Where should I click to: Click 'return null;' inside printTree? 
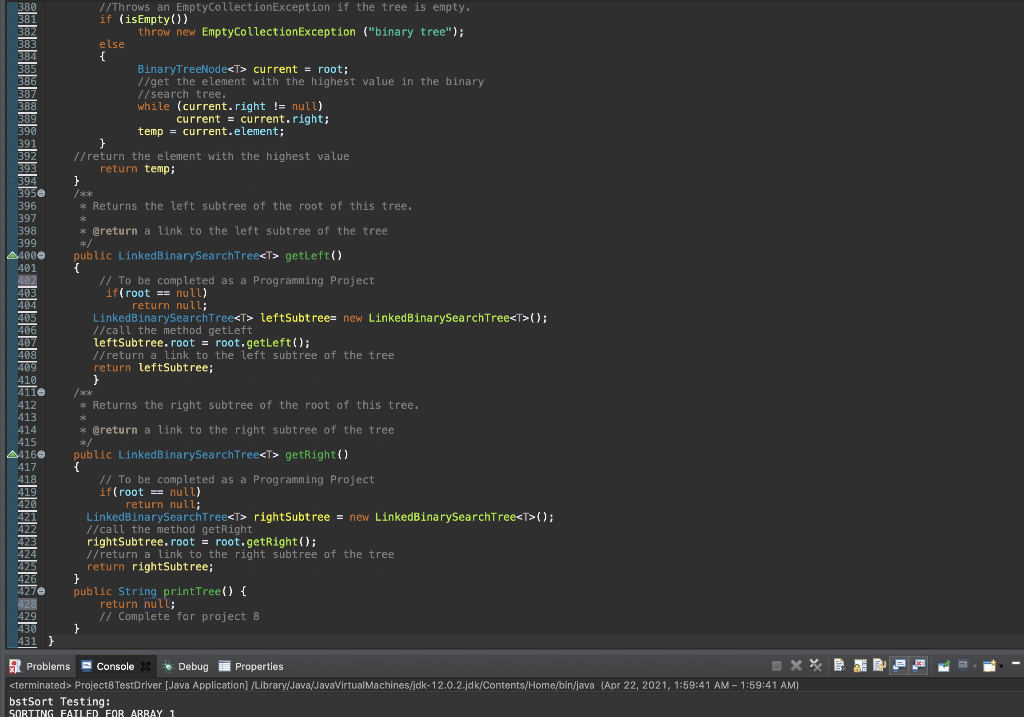[137, 604]
